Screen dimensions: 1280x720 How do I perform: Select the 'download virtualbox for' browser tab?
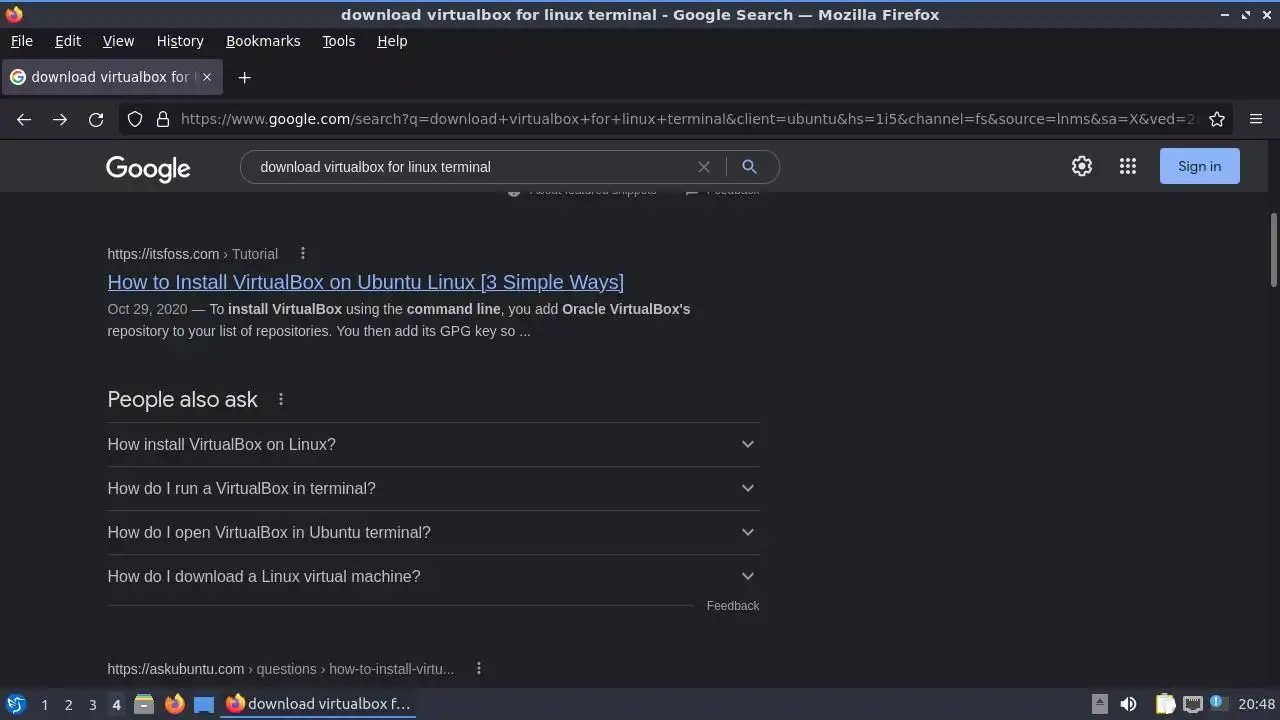point(113,77)
